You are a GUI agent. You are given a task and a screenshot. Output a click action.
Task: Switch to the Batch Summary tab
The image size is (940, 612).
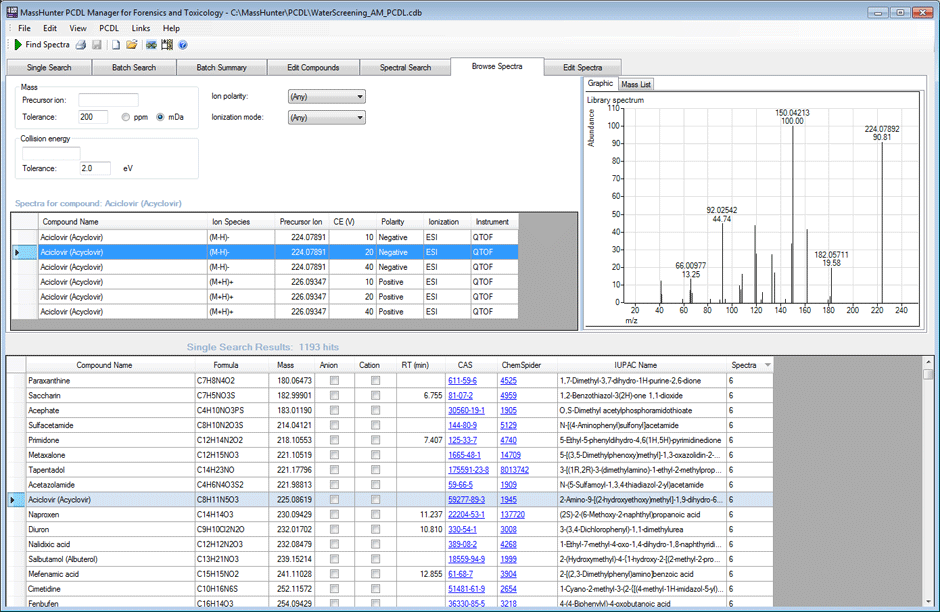[x=221, y=68]
